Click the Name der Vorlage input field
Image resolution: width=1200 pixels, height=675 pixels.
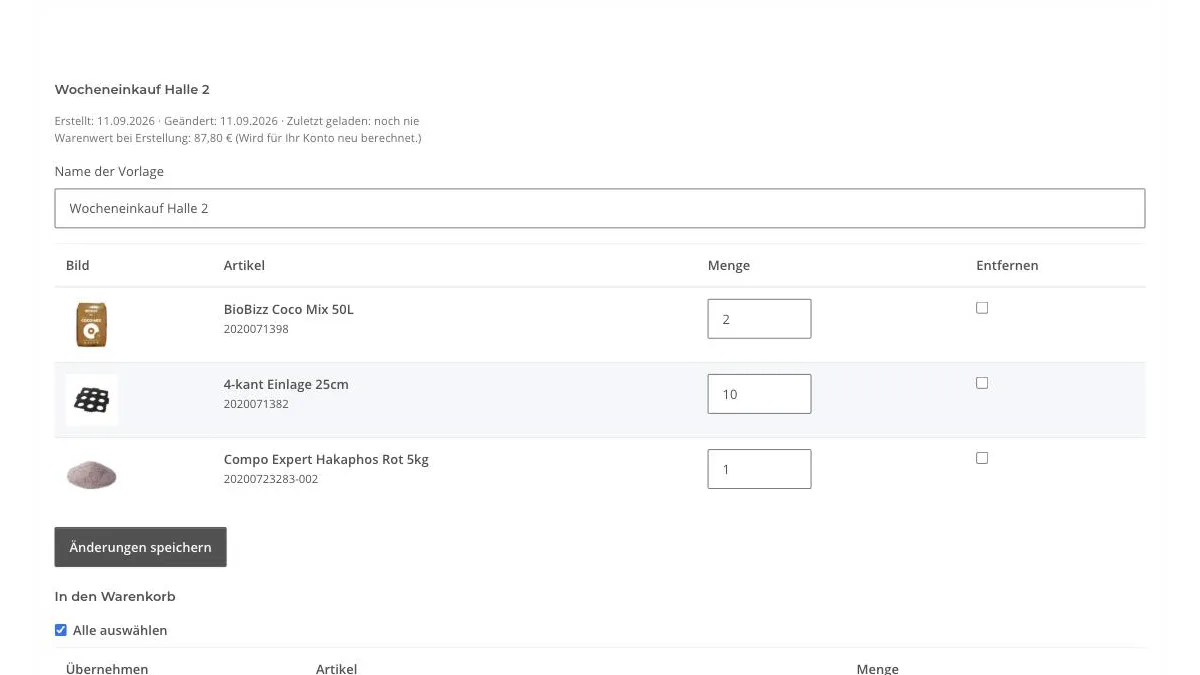(x=600, y=208)
